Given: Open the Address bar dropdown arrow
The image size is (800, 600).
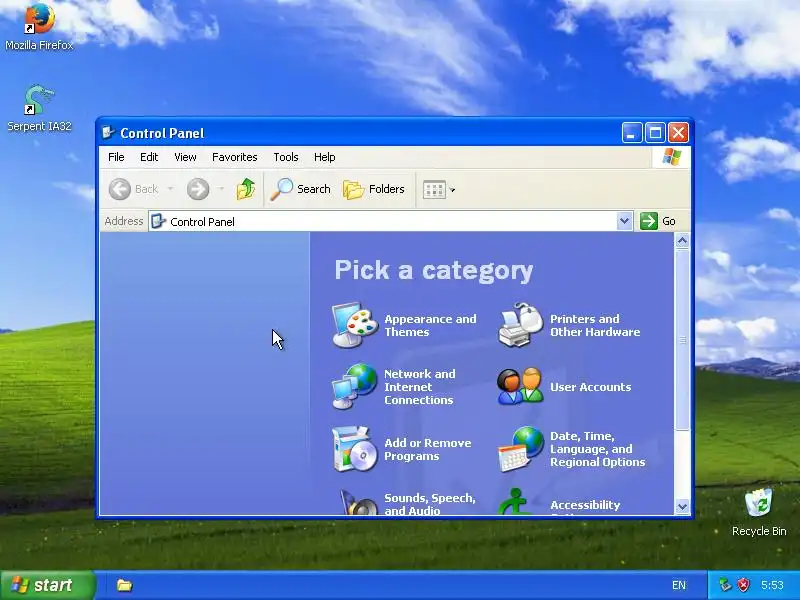Looking at the screenshot, I should point(624,221).
